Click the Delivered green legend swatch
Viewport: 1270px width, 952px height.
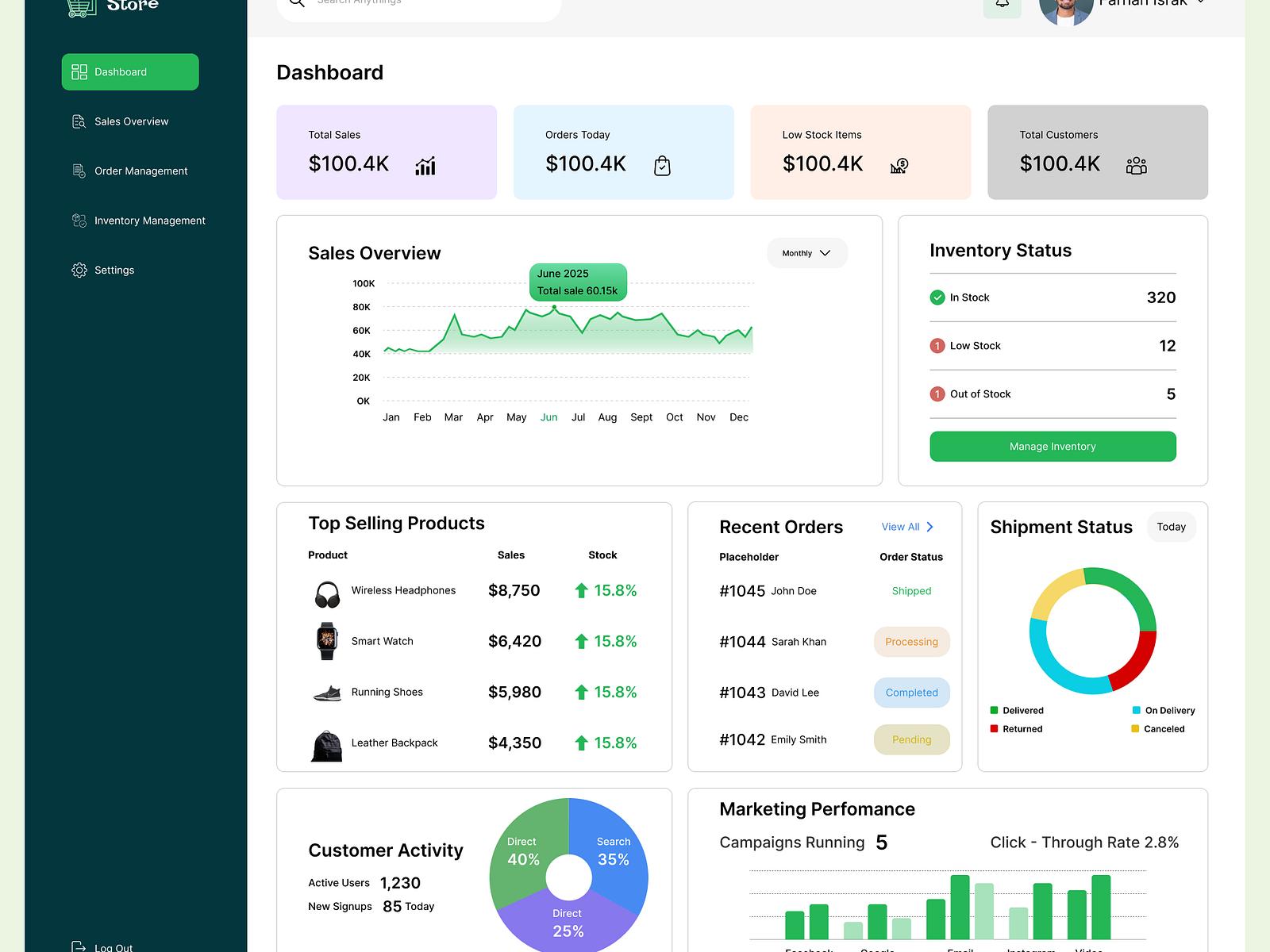click(x=994, y=710)
